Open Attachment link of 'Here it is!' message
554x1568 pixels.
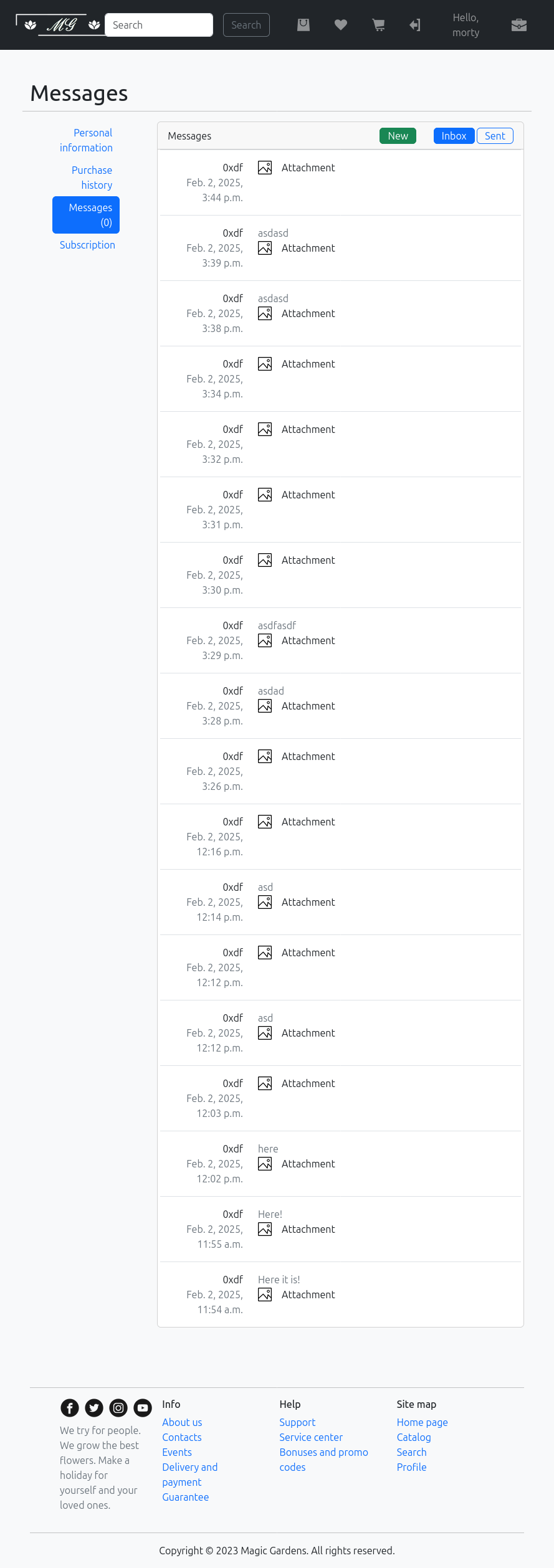coord(308,1295)
